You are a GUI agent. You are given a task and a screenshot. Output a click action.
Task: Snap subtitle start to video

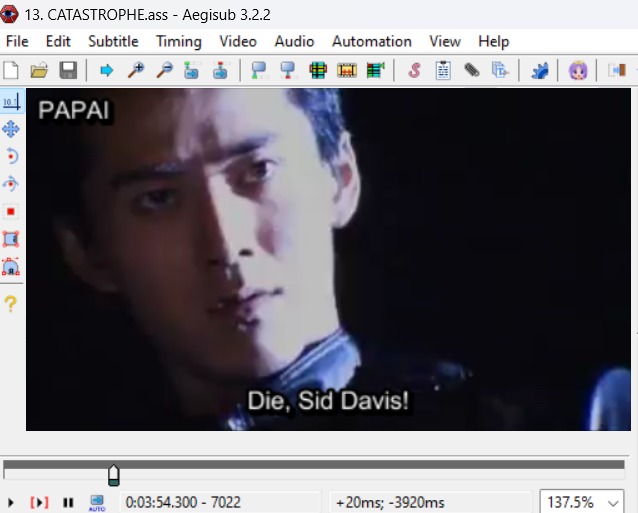(x=259, y=70)
